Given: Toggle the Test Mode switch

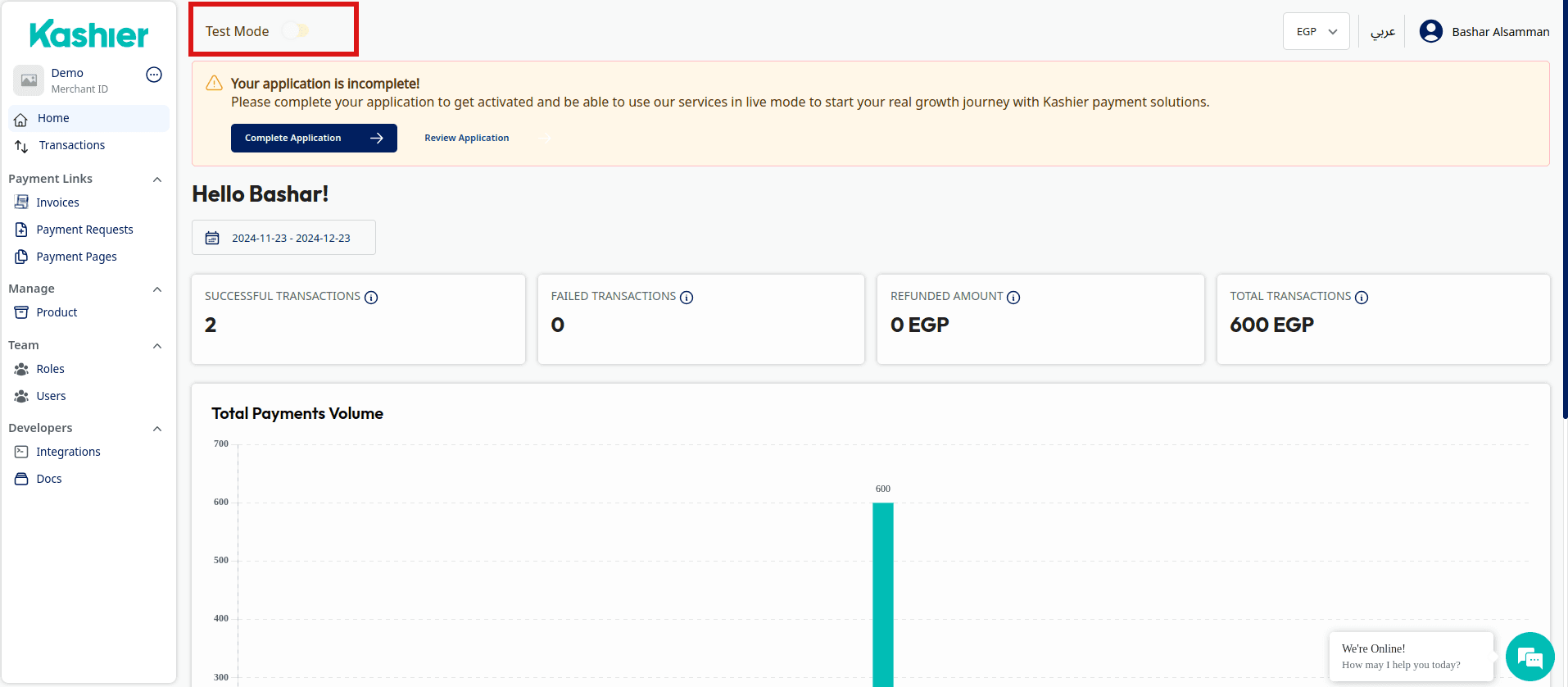Looking at the screenshot, I should 295,31.
